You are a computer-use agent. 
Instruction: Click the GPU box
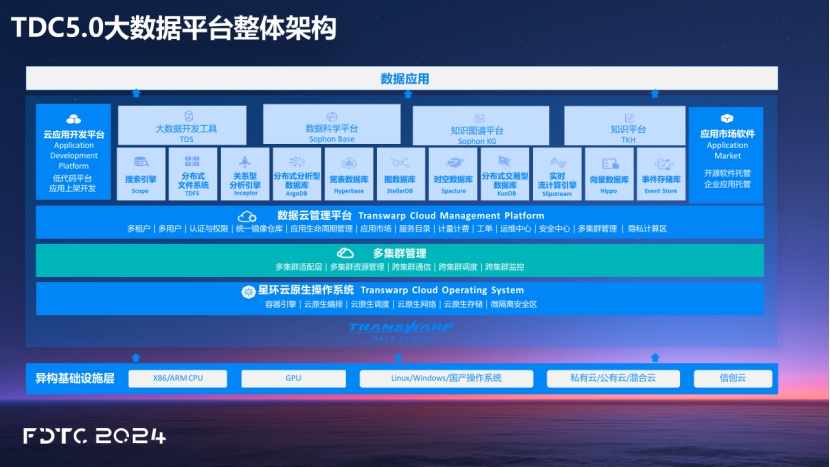pyautogui.click(x=293, y=378)
